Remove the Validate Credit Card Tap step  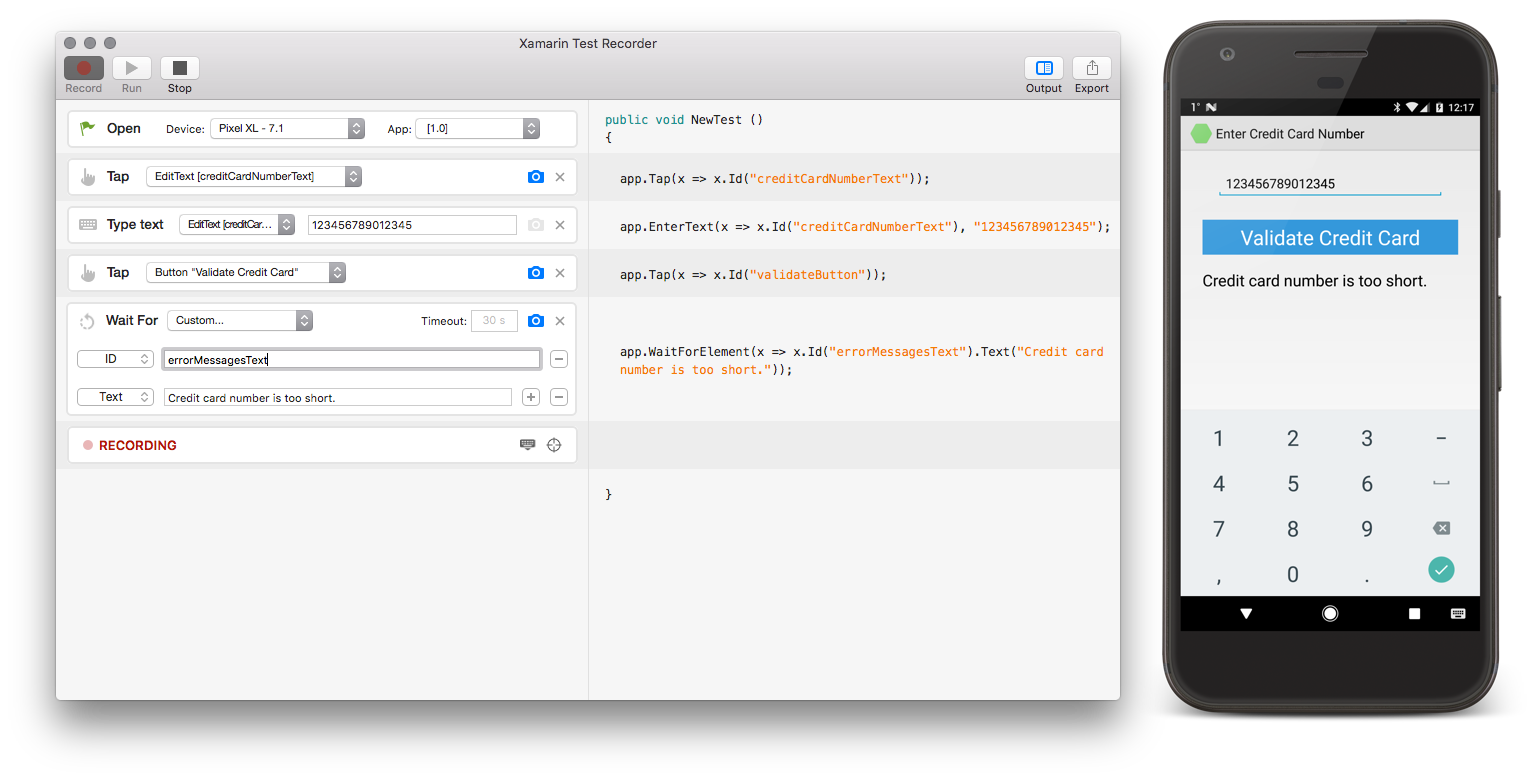click(x=560, y=273)
